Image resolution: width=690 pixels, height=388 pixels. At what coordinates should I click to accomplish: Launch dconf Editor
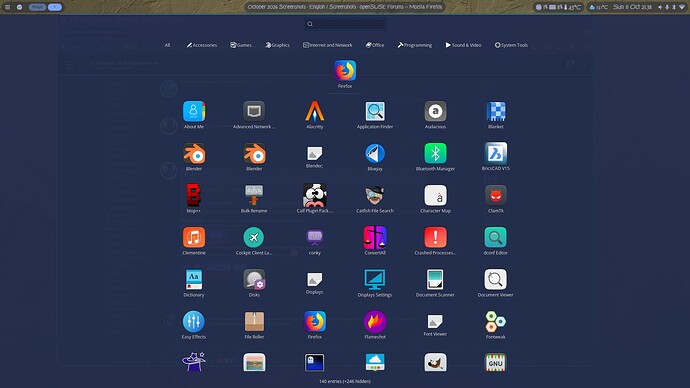point(495,241)
